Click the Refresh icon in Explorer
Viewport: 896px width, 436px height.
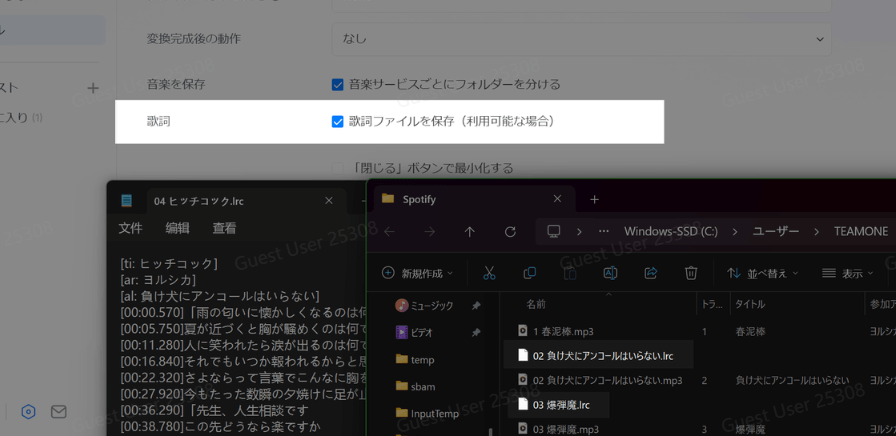tap(510, 231)
